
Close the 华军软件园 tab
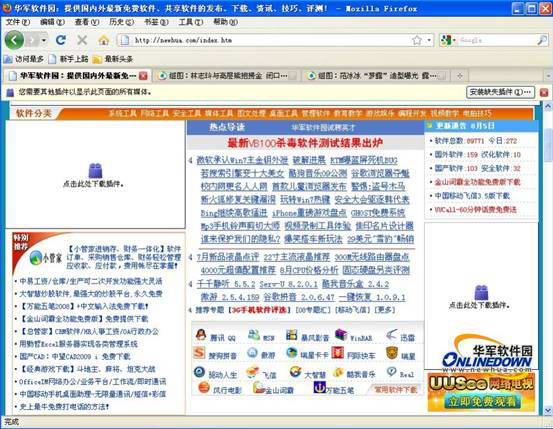tap(143, 76)
